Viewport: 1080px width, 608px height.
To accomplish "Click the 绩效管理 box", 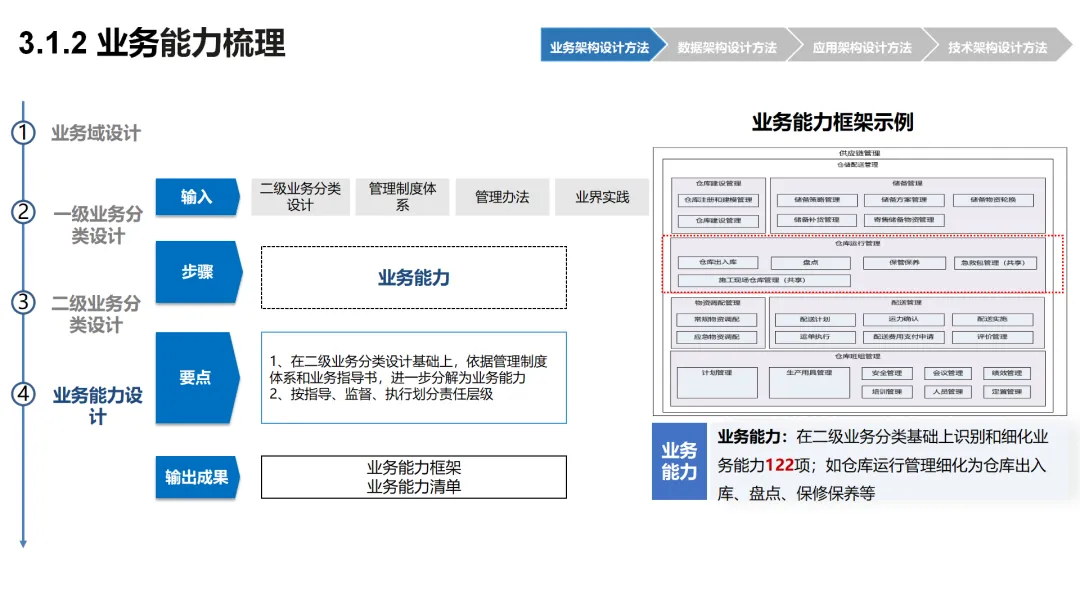I will tap(1007, 373).
